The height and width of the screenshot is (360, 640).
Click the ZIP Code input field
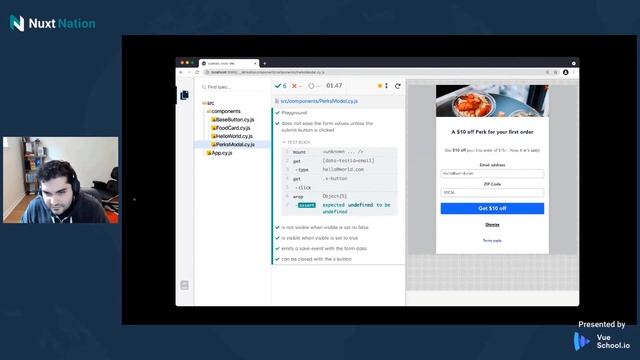pos(492,192)
